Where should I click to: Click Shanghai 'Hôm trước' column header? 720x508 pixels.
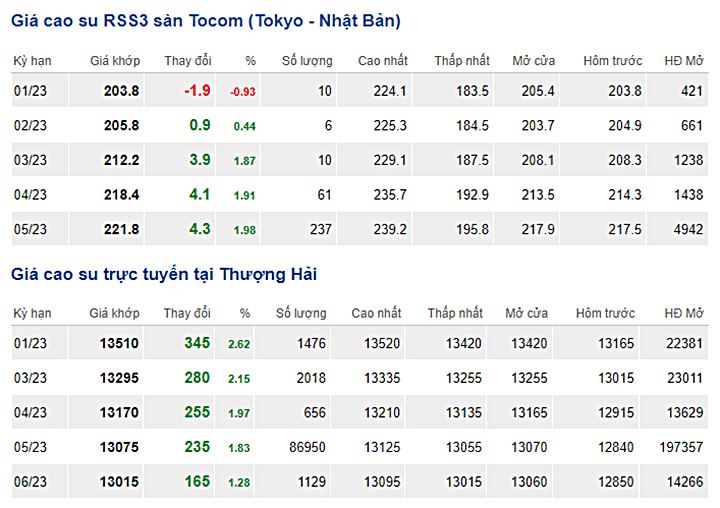click(605, 313)
